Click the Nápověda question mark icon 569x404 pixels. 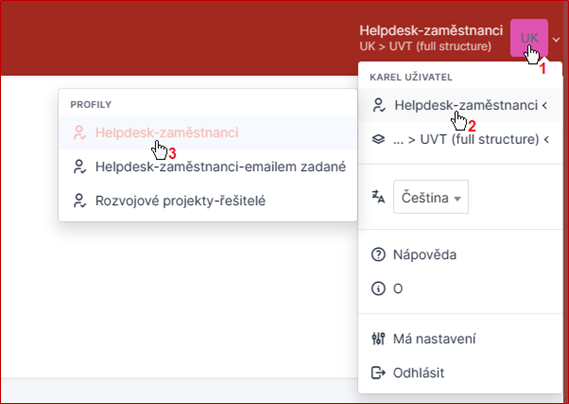[378, 254]
